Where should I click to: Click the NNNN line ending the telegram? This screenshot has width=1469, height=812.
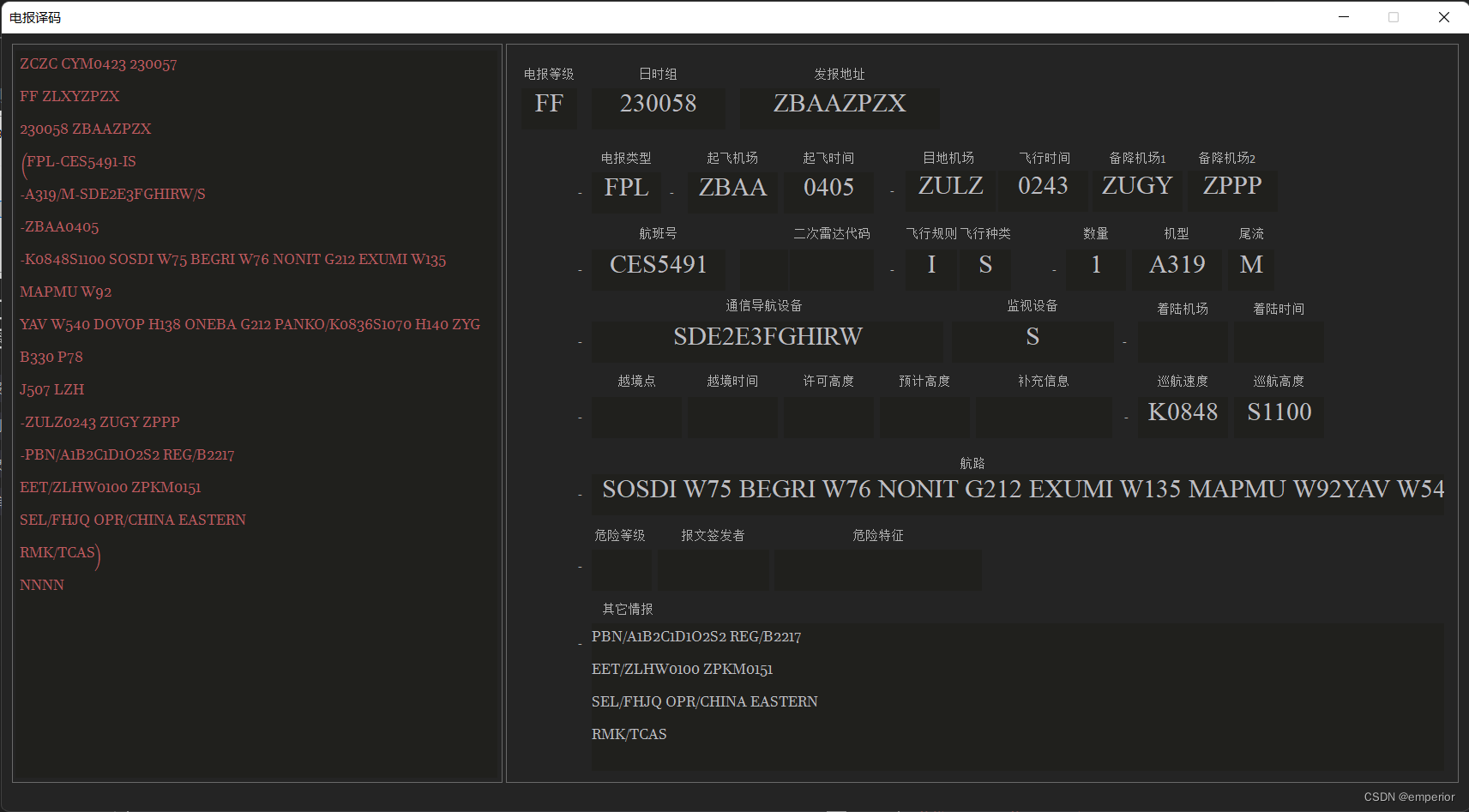(41, 585)
